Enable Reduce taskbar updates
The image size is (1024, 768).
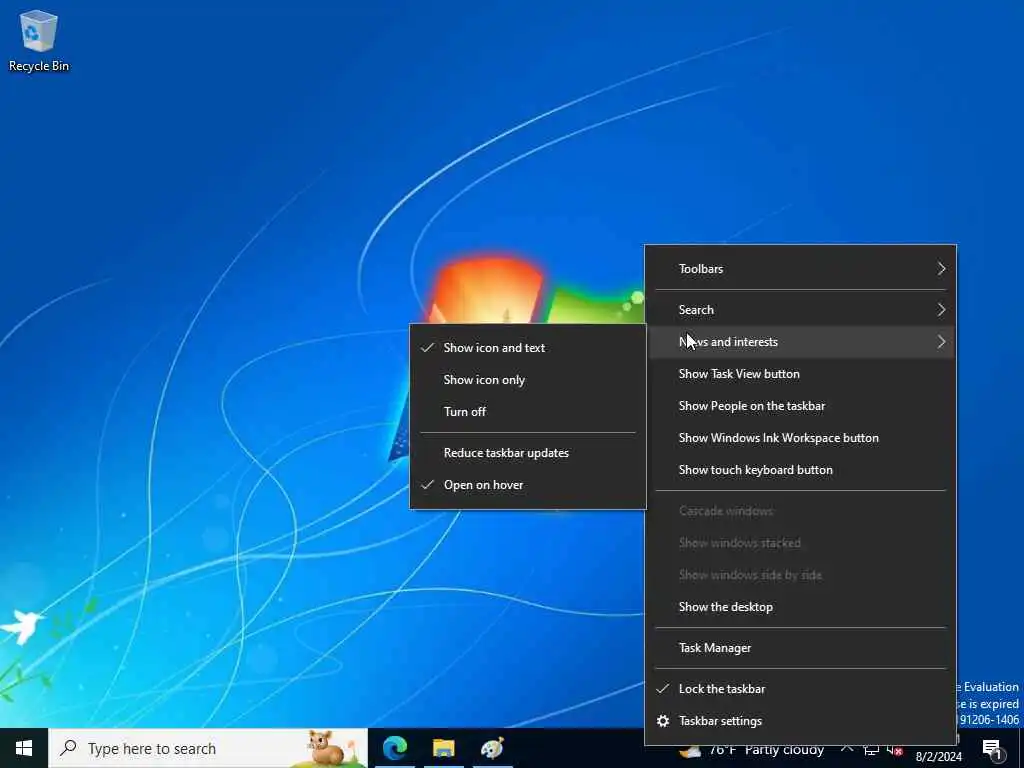[528, 453]
